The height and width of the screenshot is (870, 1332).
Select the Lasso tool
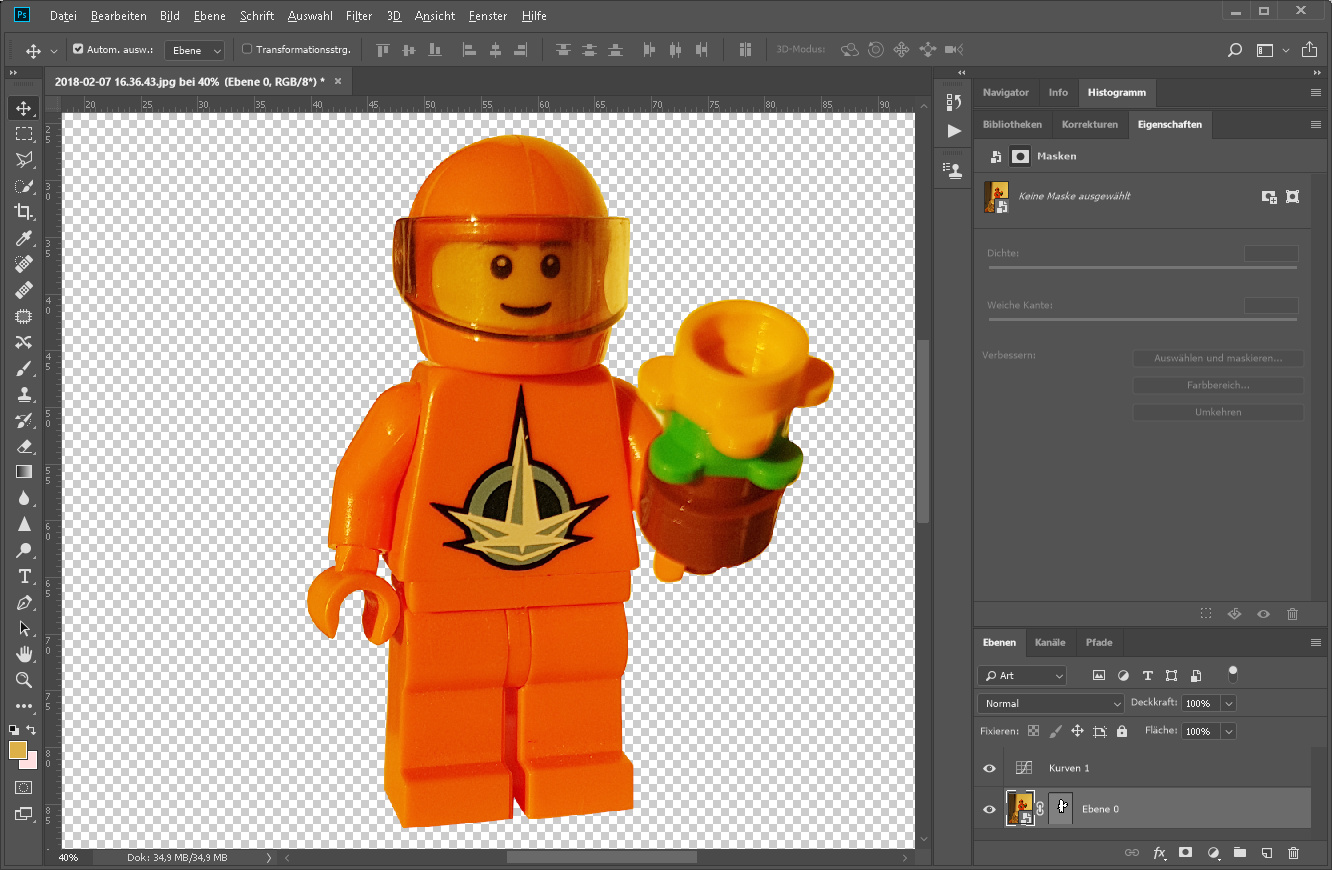[x=24, y=160]
